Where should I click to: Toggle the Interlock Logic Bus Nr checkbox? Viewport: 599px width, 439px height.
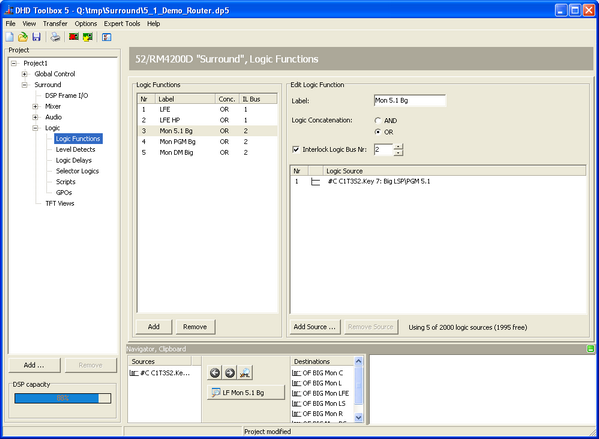[296, 149]
